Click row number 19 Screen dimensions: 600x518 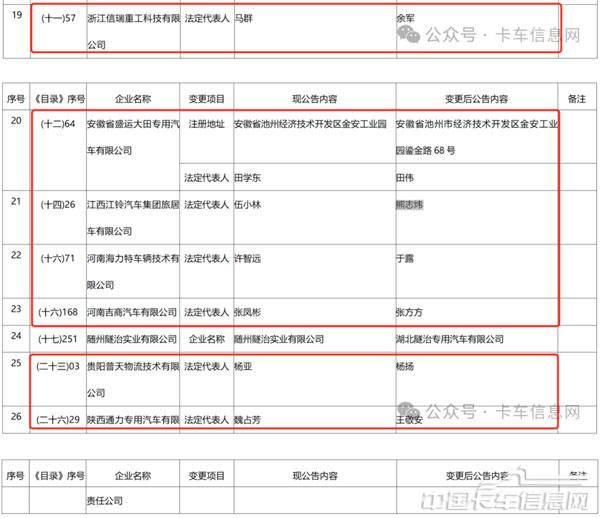[x=17, y=15]
